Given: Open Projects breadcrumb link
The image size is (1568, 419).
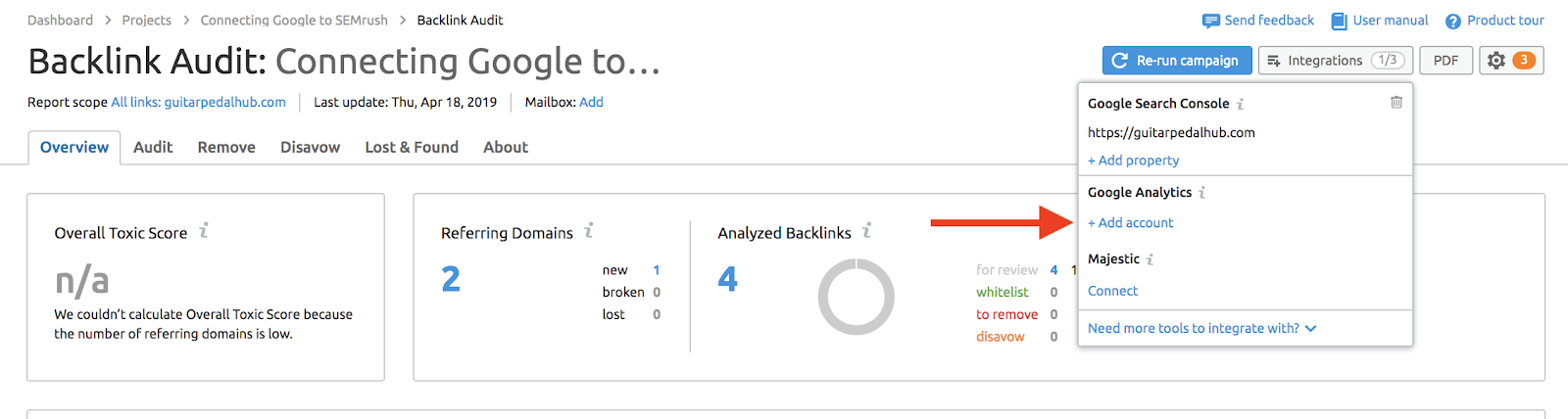Looking at the screenshot, I should tap(146, 20).
